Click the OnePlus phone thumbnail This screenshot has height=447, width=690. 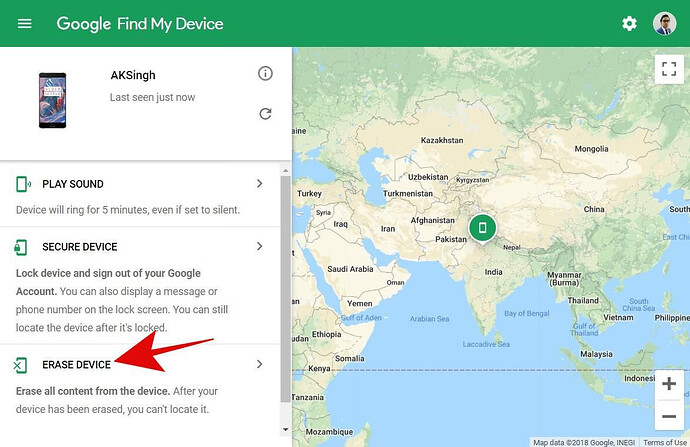coord(52,100)
